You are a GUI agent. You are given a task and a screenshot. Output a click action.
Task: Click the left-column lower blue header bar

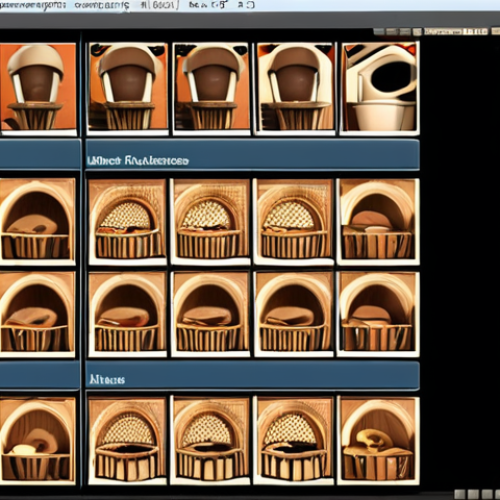coord(40,376)
